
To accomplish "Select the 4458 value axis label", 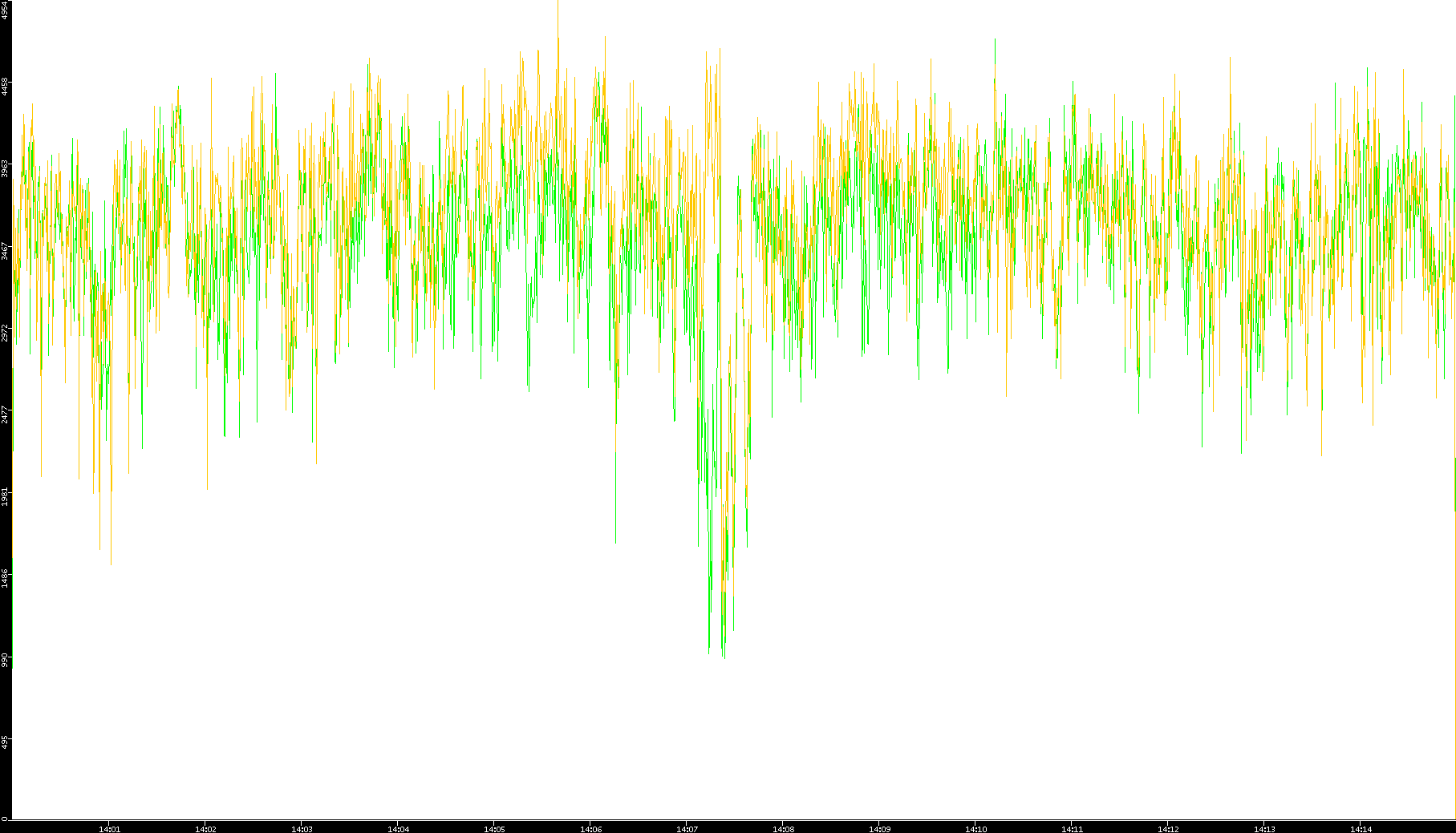I will [5, 87].
